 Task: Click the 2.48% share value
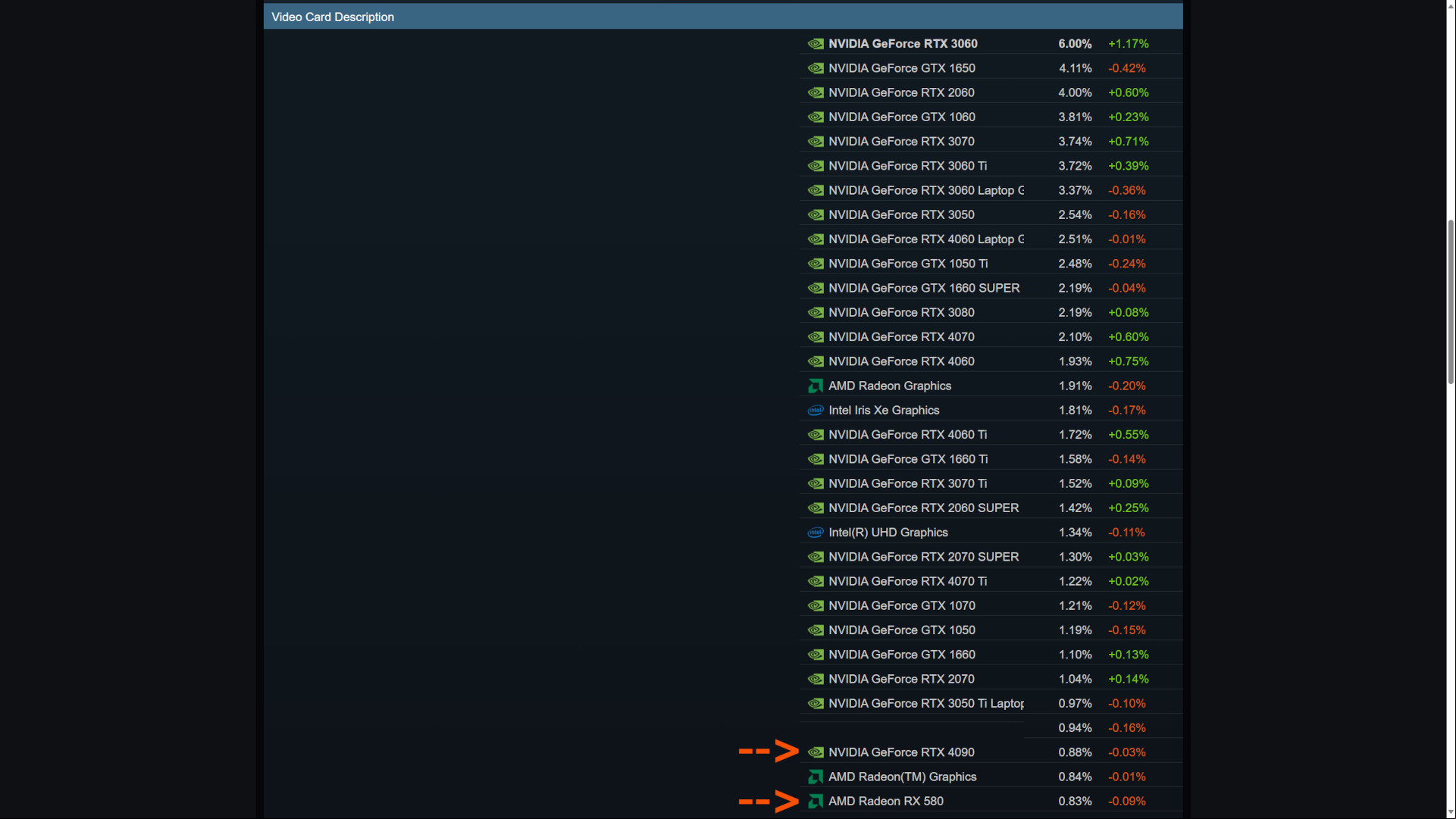pos(1075,264)
